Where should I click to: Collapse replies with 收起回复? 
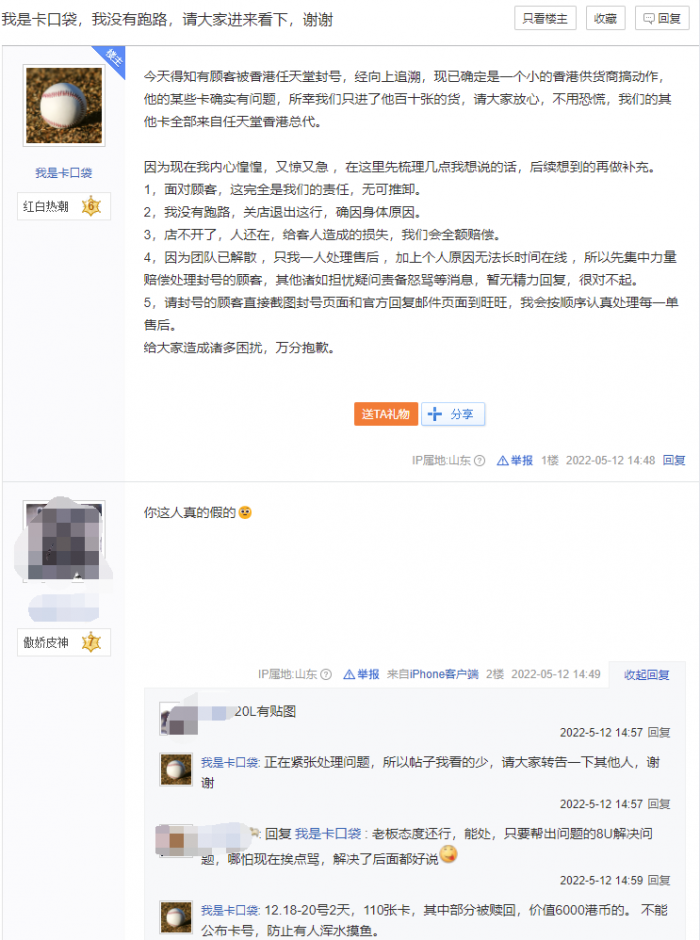pyautogui.click(x=647, y=675)
